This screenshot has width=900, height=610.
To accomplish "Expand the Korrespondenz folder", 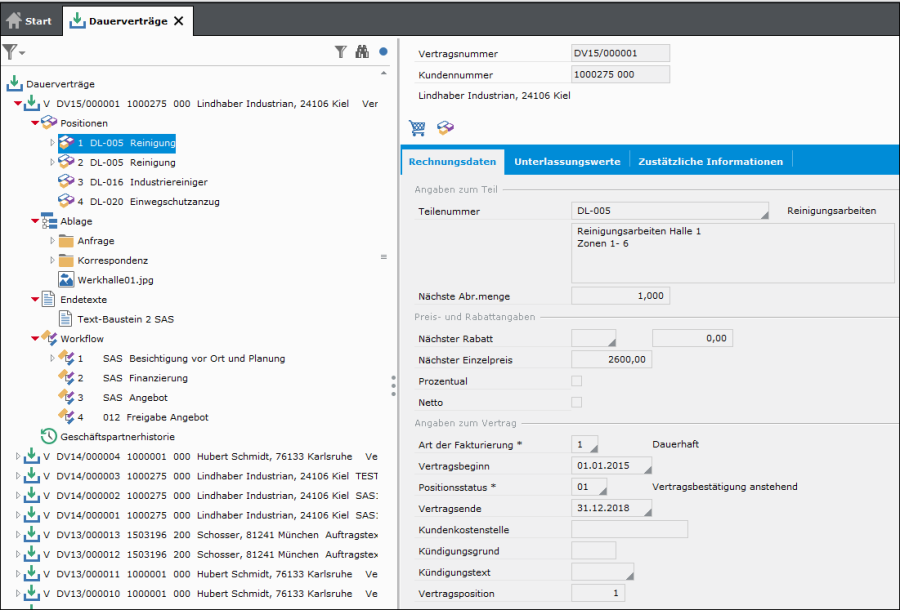I will coord(52,260).
